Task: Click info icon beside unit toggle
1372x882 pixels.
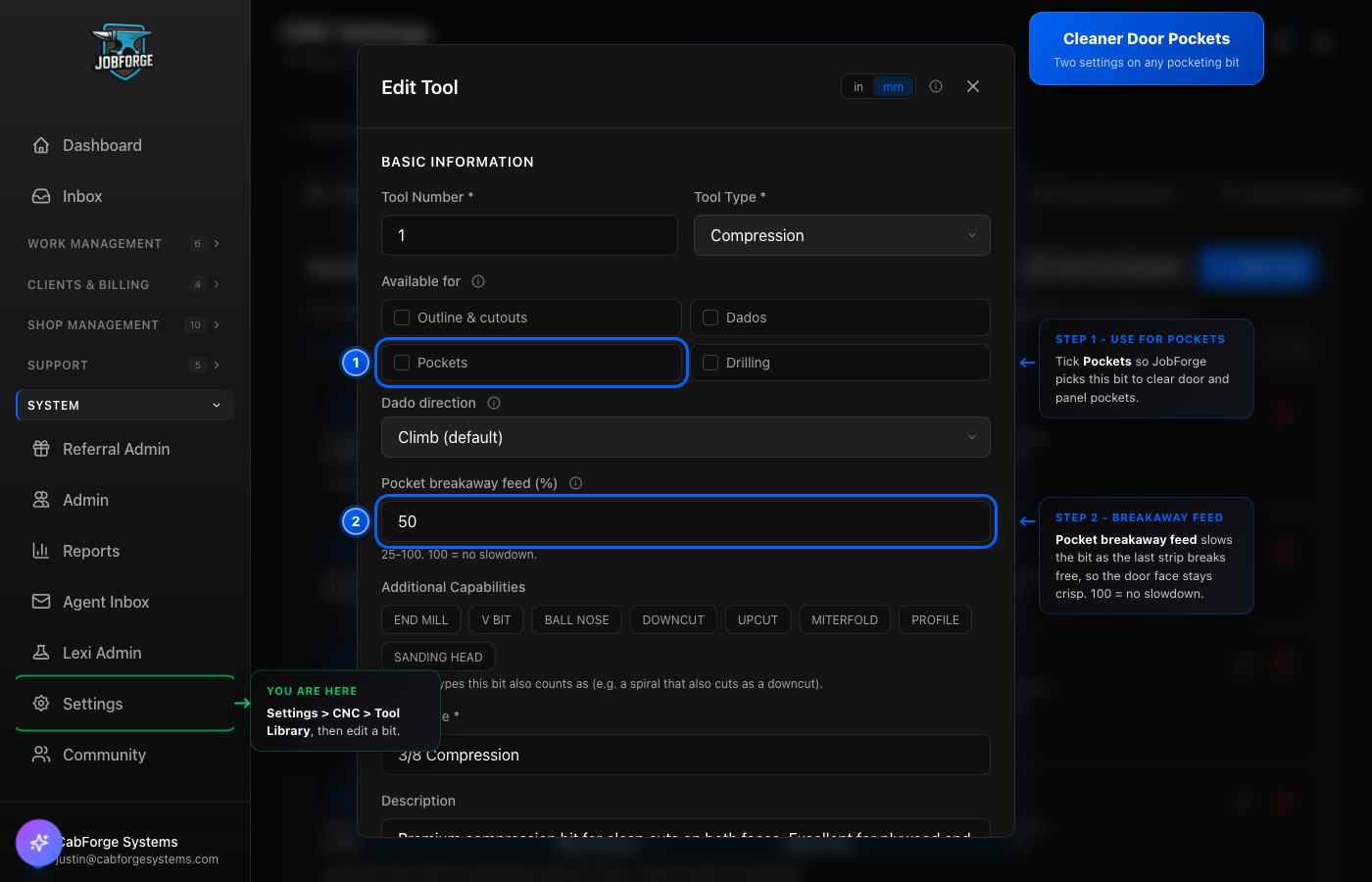Action: coord(936,86)
